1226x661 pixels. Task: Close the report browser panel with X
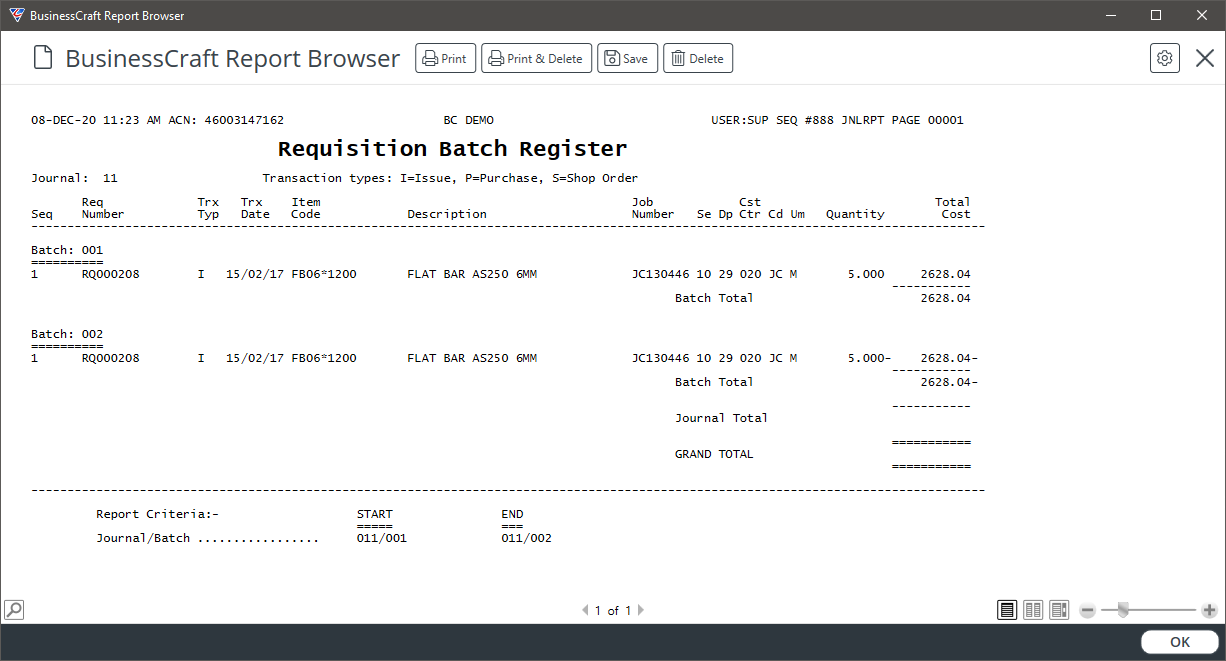click(1205, 58)
